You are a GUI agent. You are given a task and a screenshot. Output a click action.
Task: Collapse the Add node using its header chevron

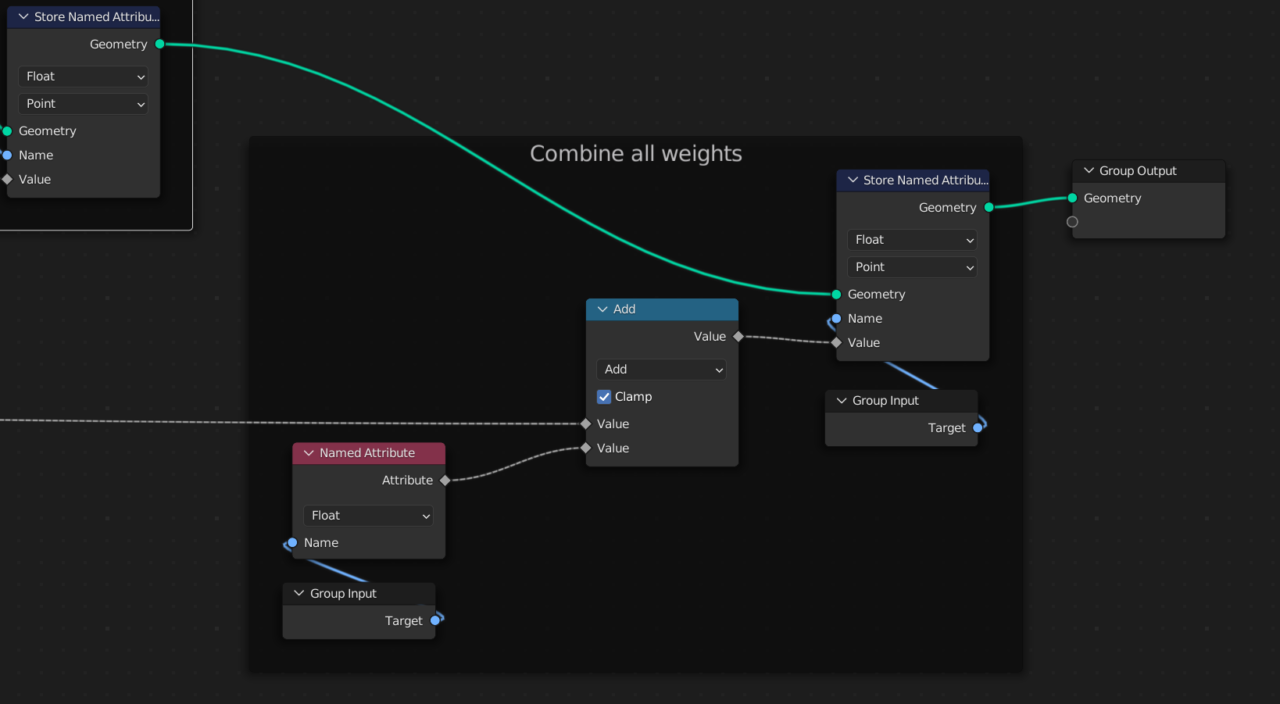602,309
